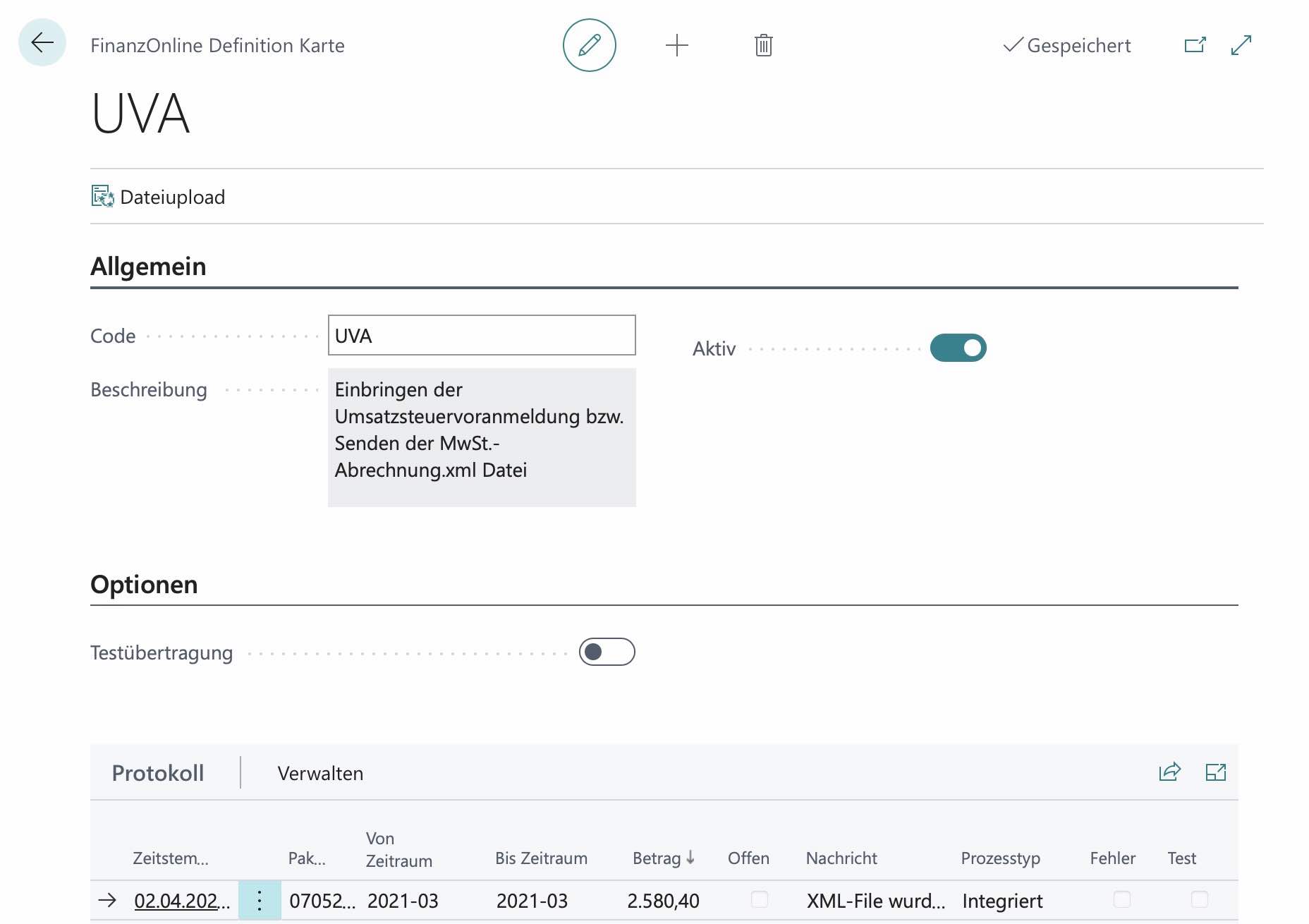The height and width of the screenshot is (924, 1309).
Task: Click the share icon in Protokoll
Action: [x=1169, y=772]
